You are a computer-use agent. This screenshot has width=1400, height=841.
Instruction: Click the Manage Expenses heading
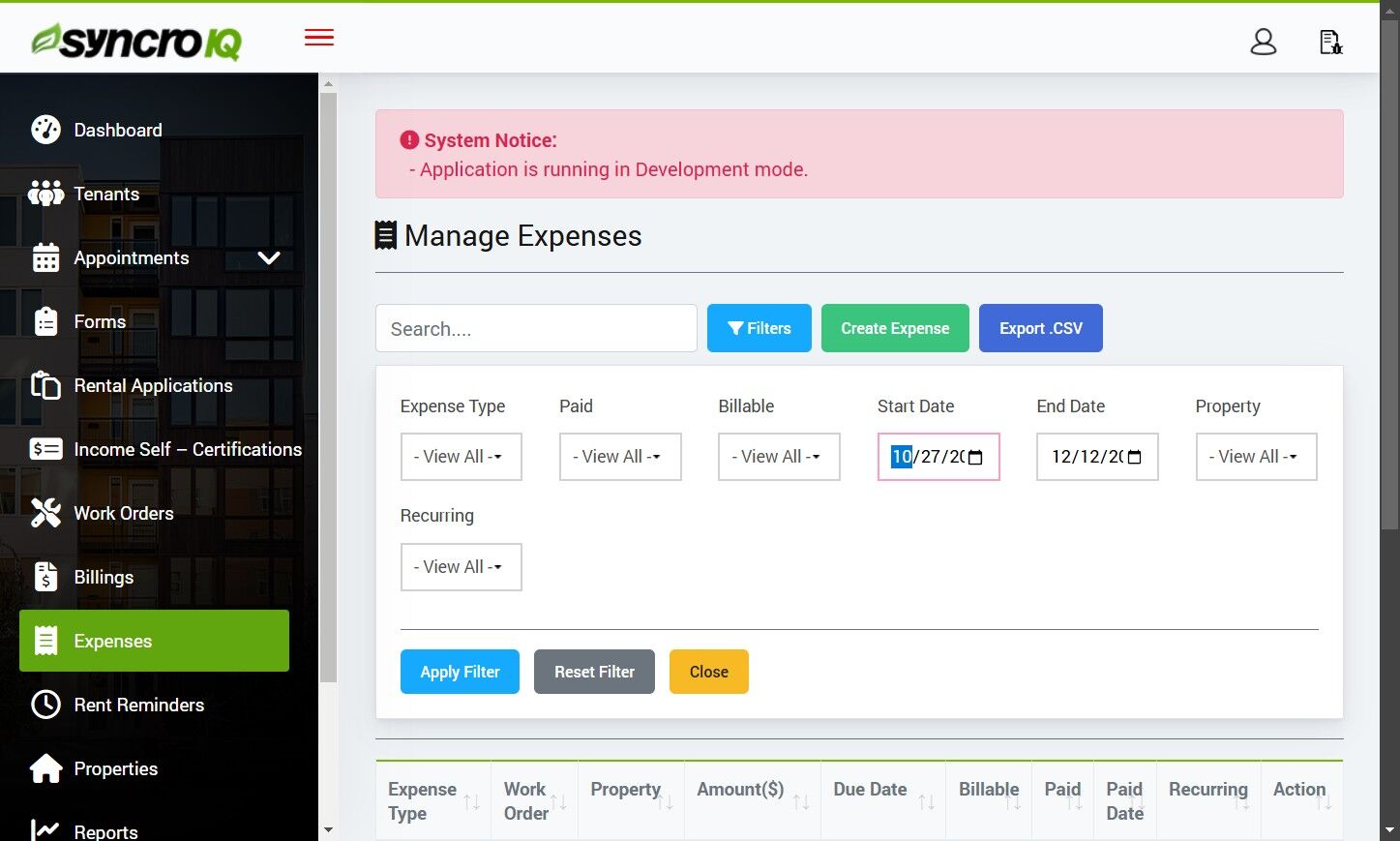pyautogui.click(x=508, y=235)
